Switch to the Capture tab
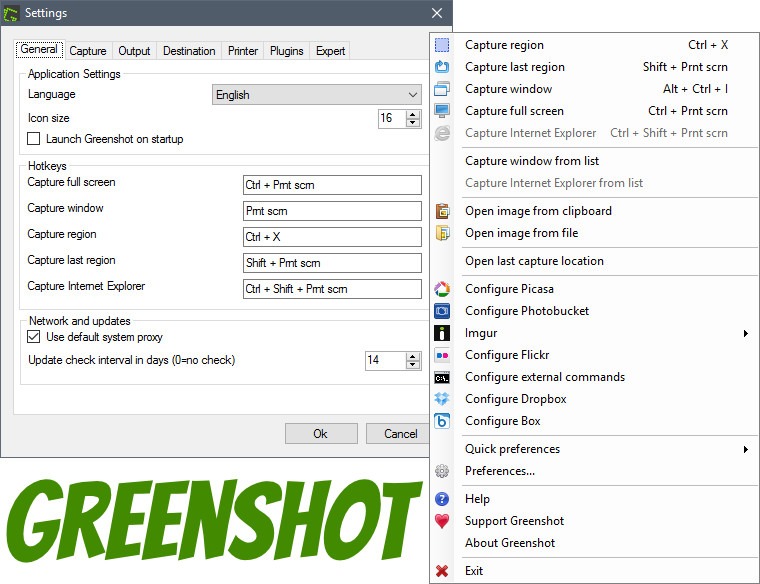This screenshot has width=760, height=584. [88, 51]
